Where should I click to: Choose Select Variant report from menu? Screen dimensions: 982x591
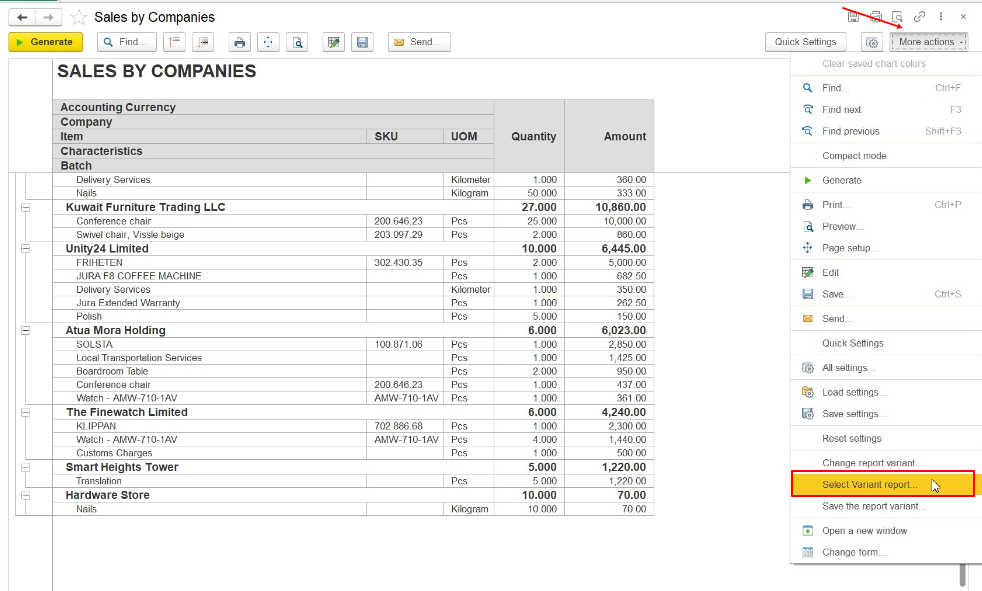[x=869, y=485]
